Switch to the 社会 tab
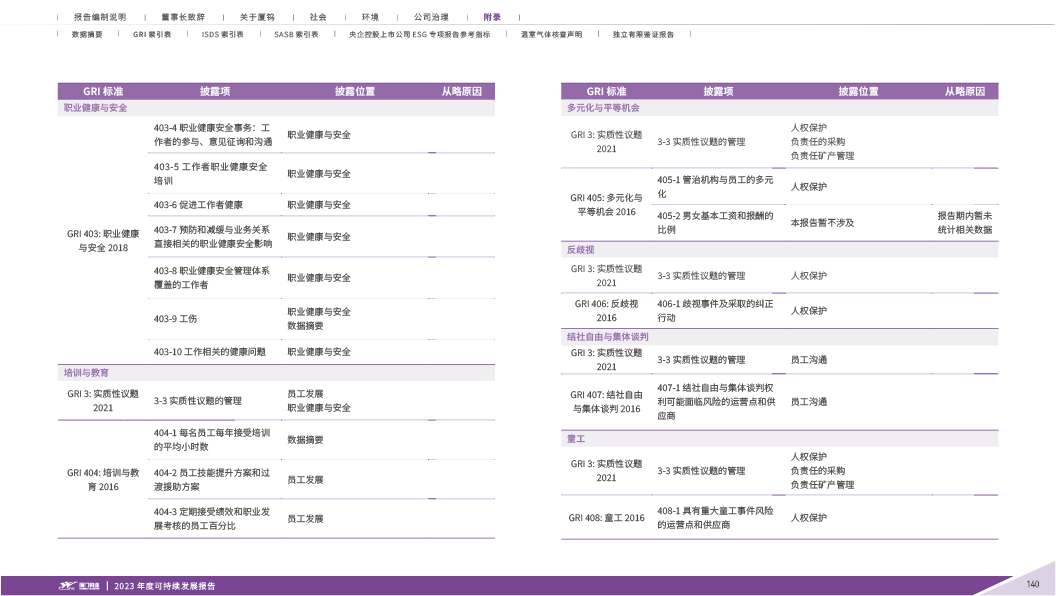This screenshot has height=596, width=1056. click(317, 17)
